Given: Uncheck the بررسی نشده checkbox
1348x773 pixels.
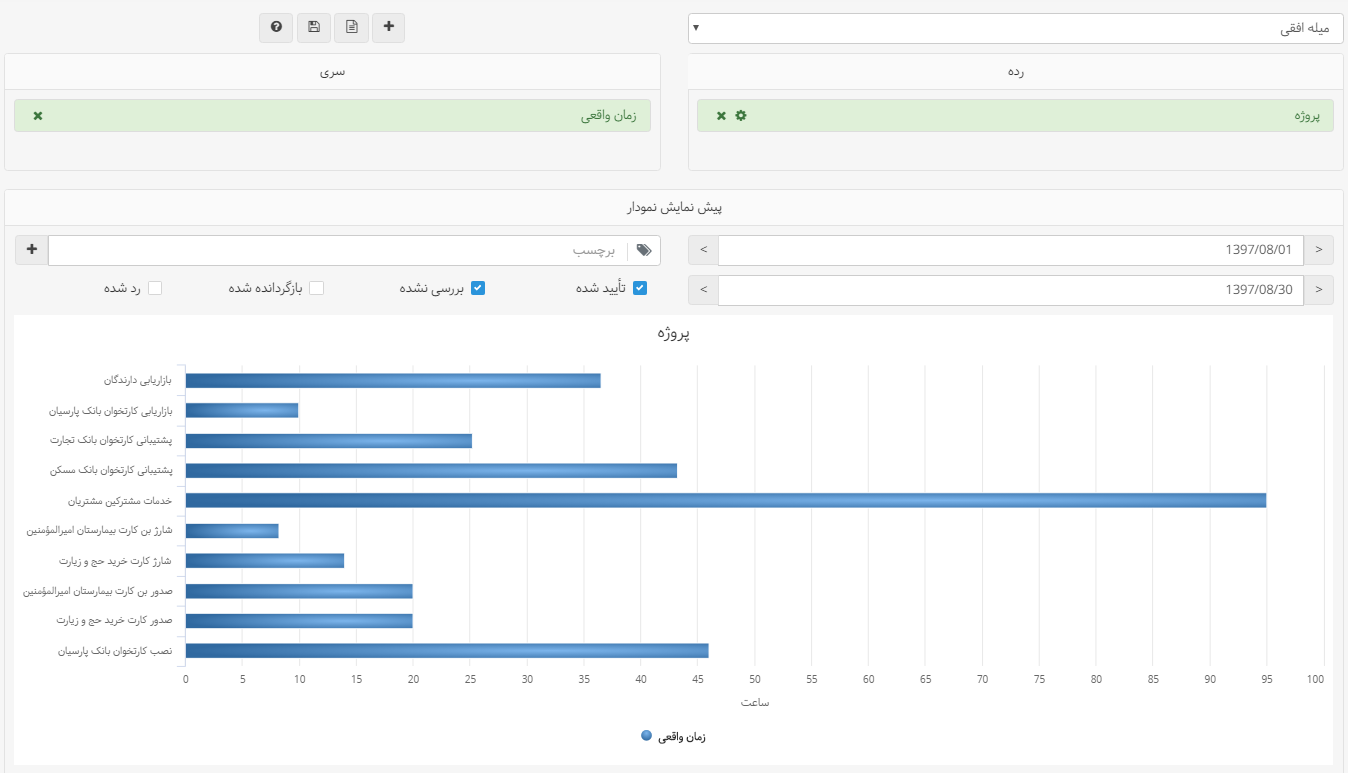Looking at the screenshot, I should 478,288.
